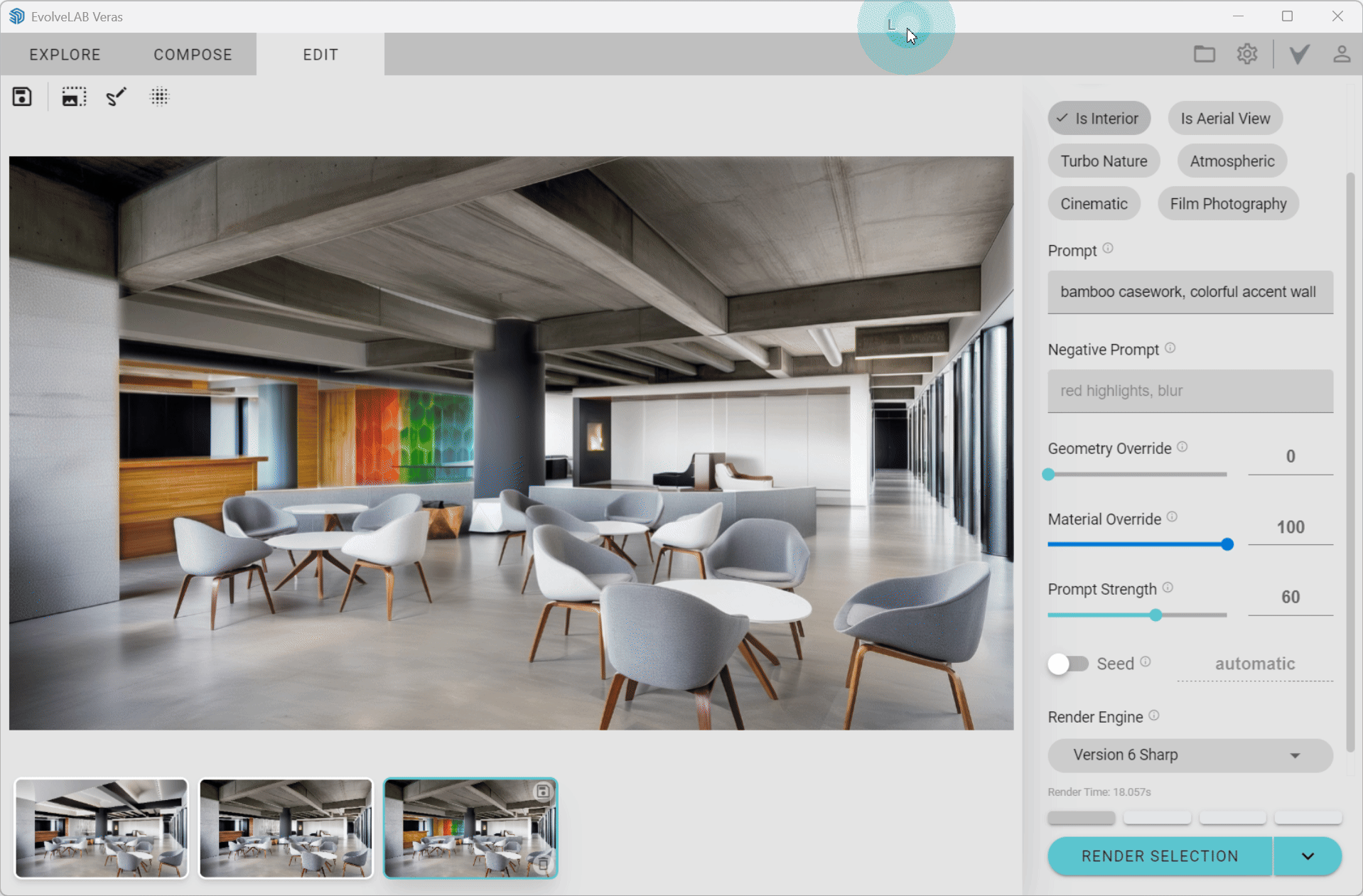
Task: Select the first render thumbnail
Action: click(102, 828)
